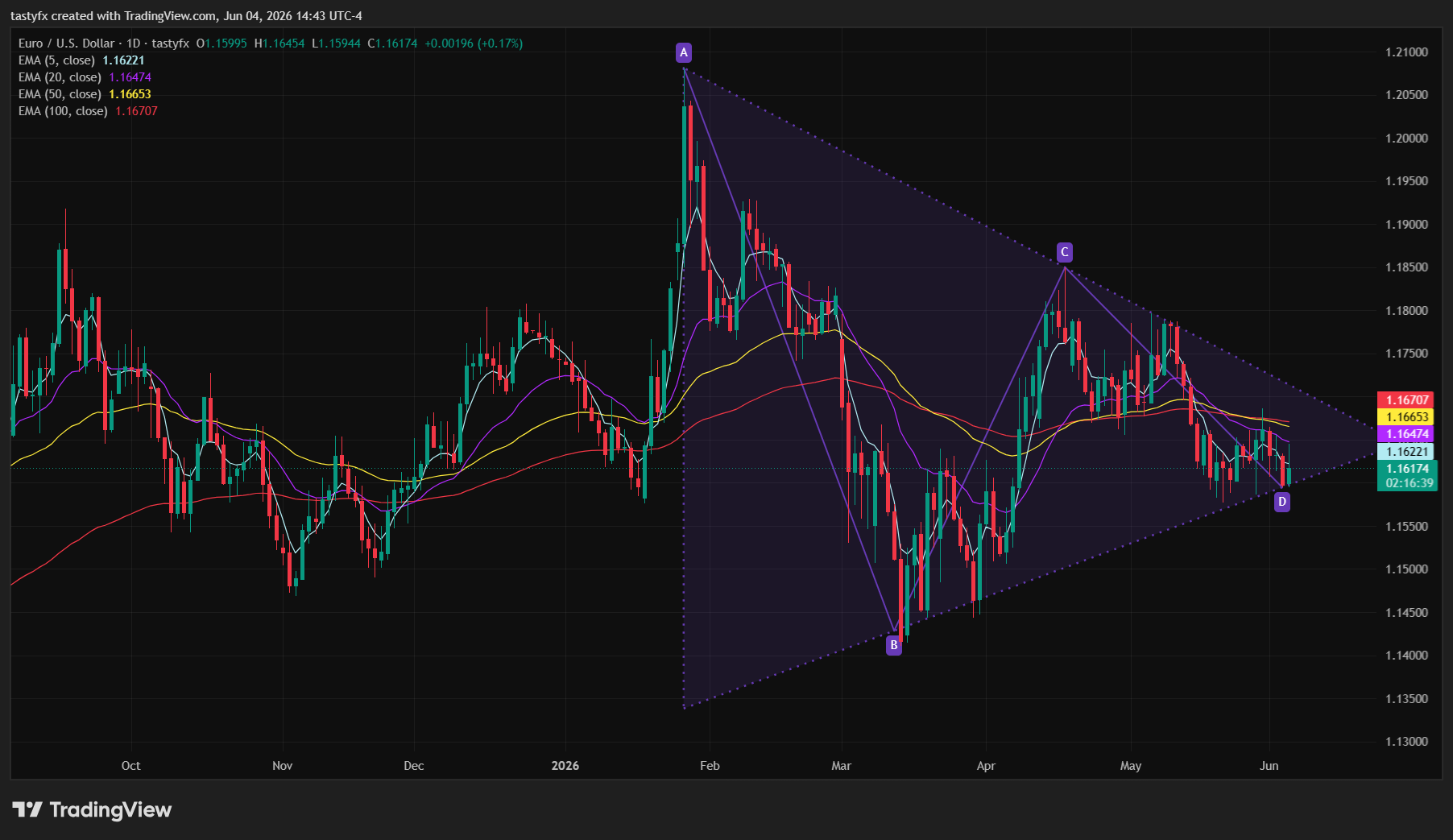
Task: Click the pattern point label D
Action: (x=1282, y=503)
